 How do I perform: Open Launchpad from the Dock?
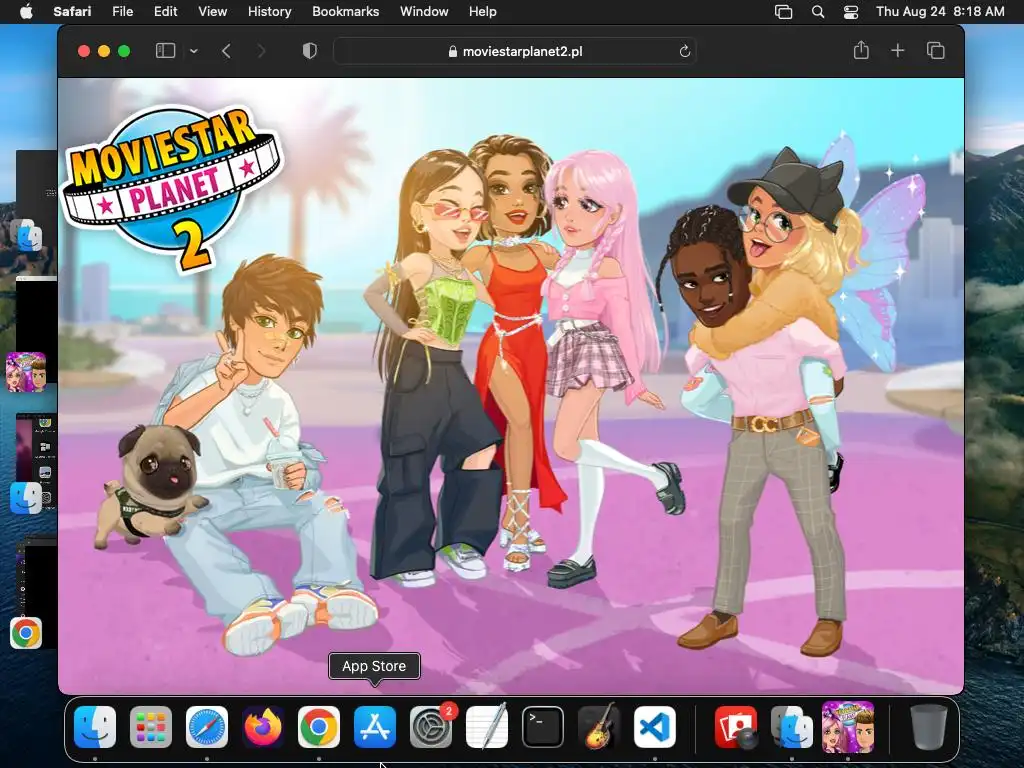pyautogui.click(x=151, y=726)
